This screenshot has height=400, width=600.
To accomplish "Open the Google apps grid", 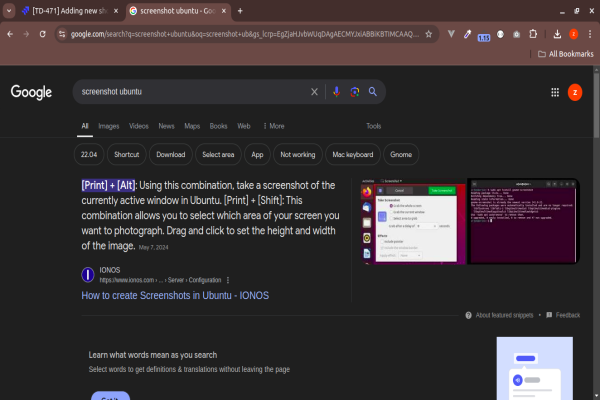I will coord(555,92).
